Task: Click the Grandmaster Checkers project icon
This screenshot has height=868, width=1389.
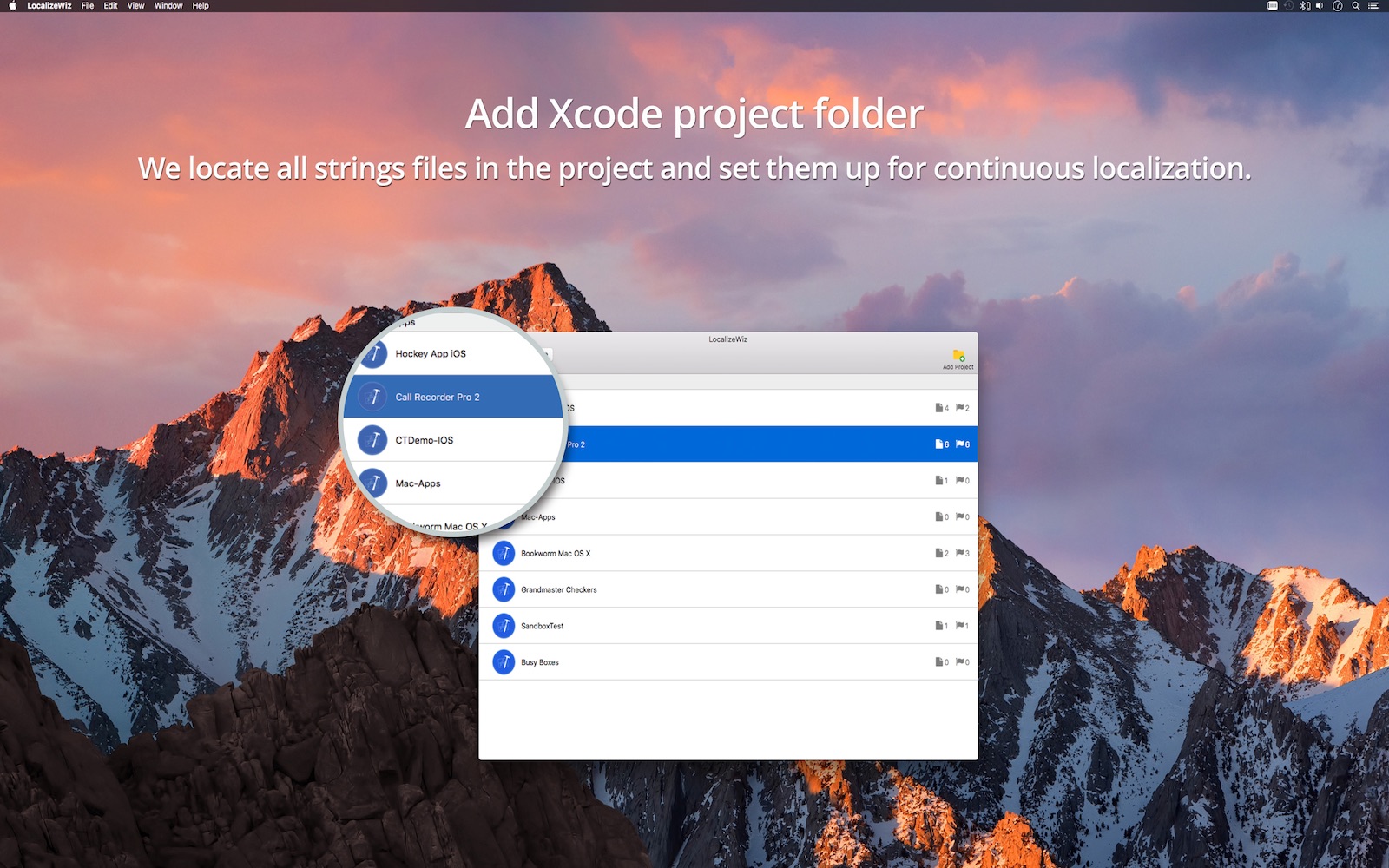Action: point(504,590)
